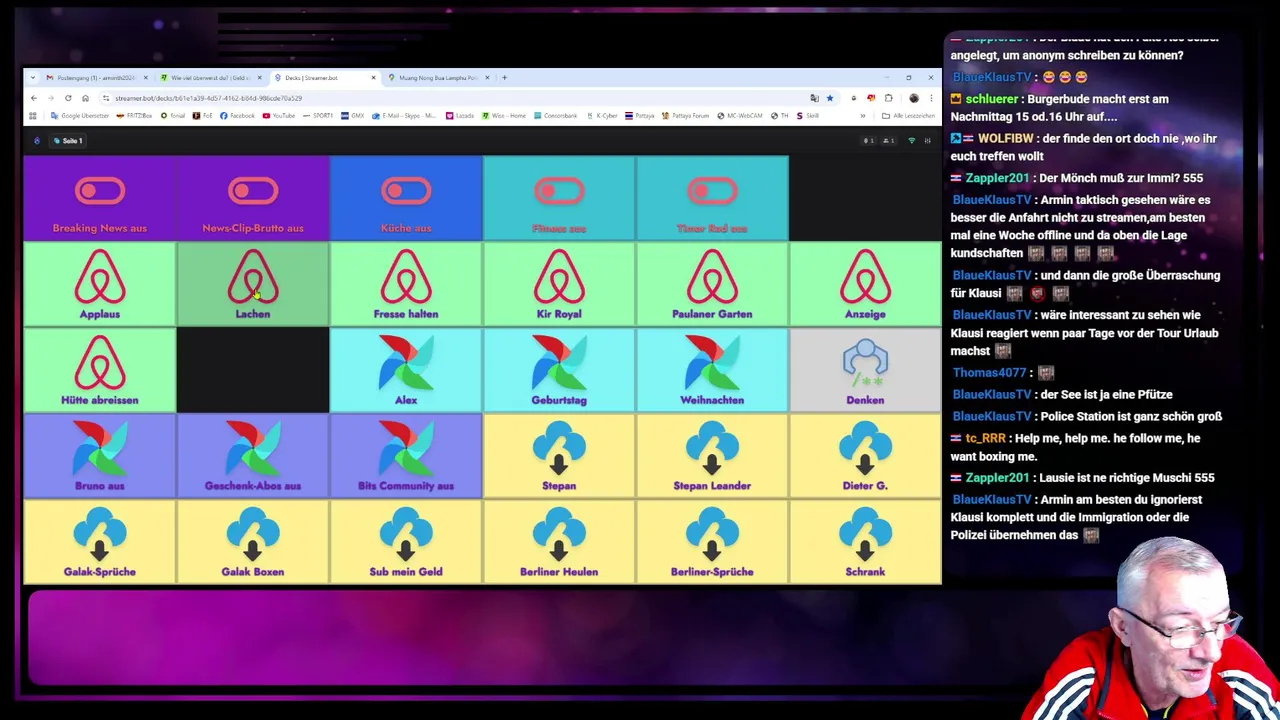Viewport: 1280px width, 720px height.
Task: Trigger the Stepan download button
Action: pos(559,457)
